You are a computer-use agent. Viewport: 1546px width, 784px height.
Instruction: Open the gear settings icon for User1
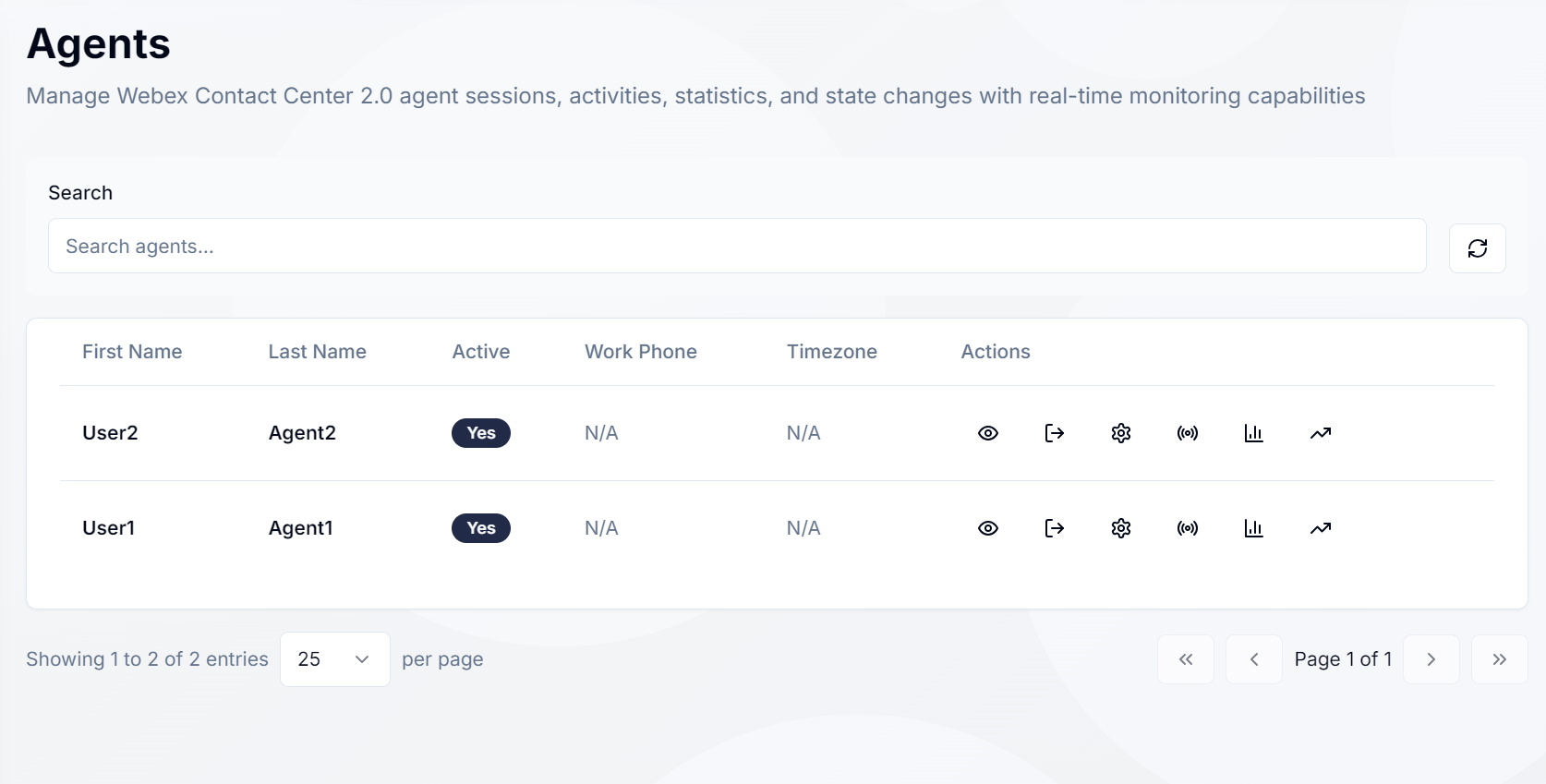point(1120,528)
